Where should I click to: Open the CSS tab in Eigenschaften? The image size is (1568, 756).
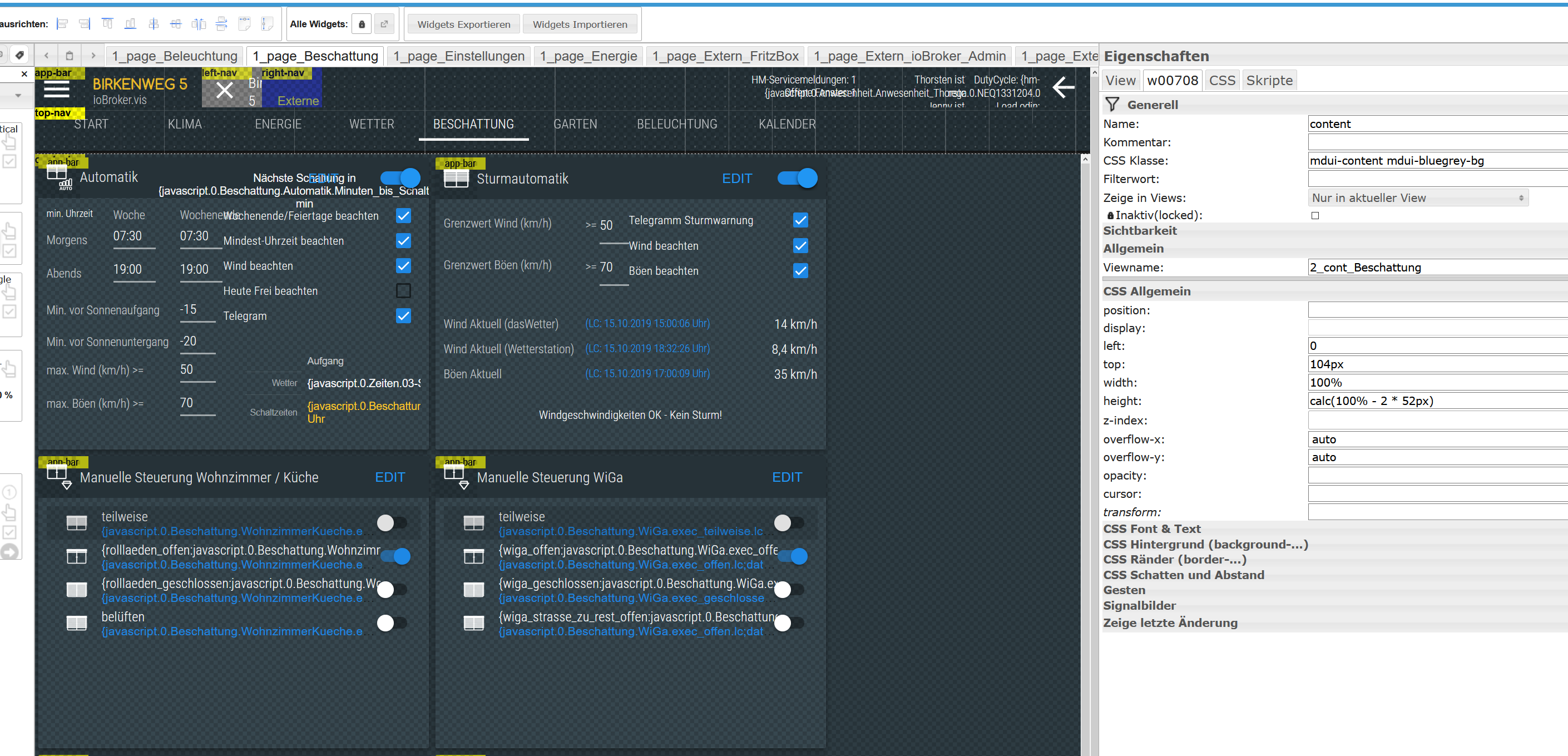[1221, 80]
